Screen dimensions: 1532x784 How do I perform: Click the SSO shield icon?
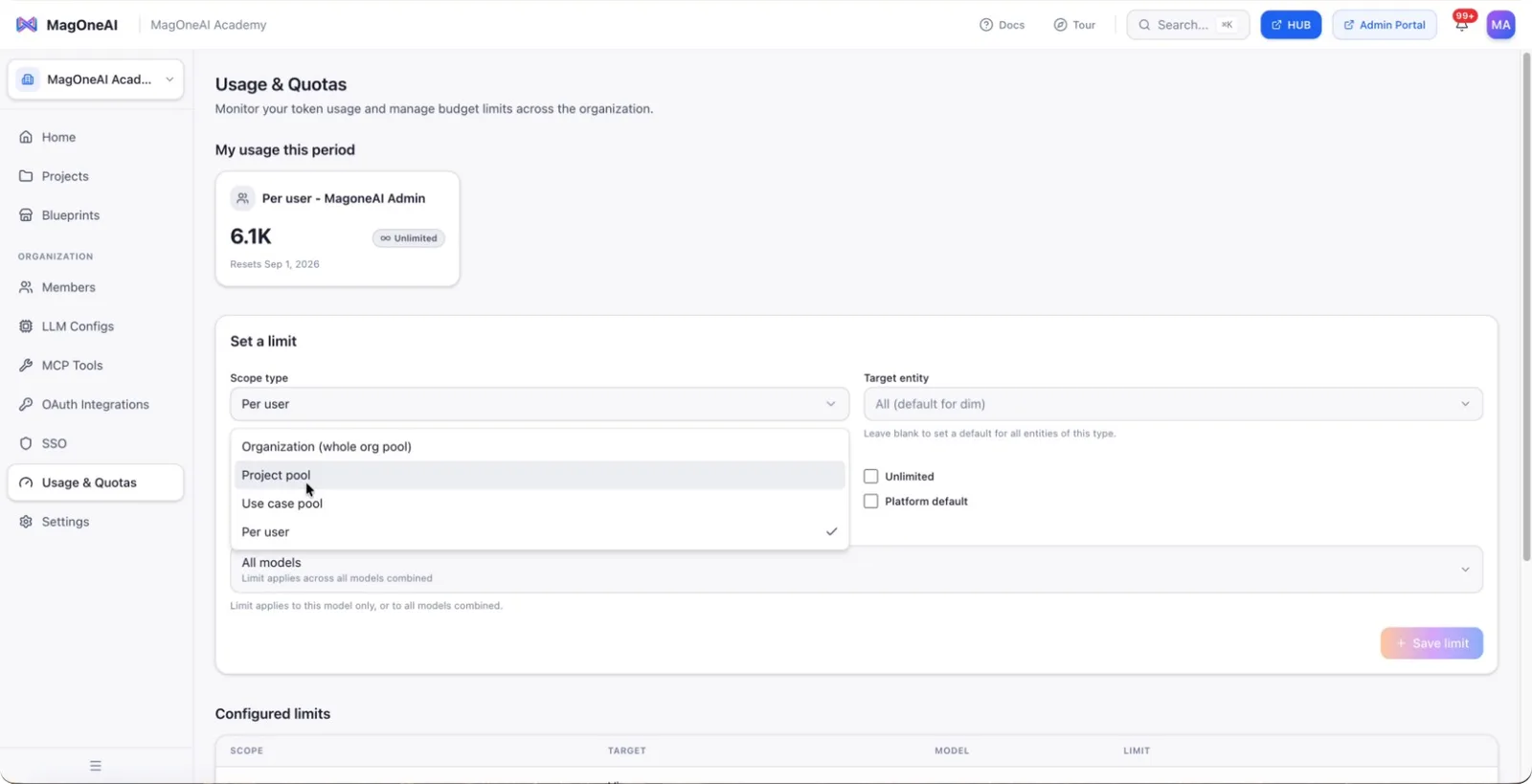click(x=26, y=444)
